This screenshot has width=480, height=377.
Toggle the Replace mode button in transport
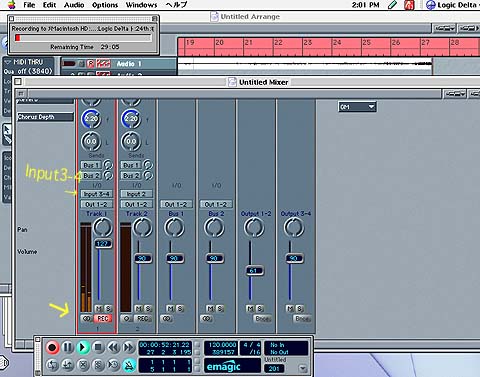click(x=83, y=365)
